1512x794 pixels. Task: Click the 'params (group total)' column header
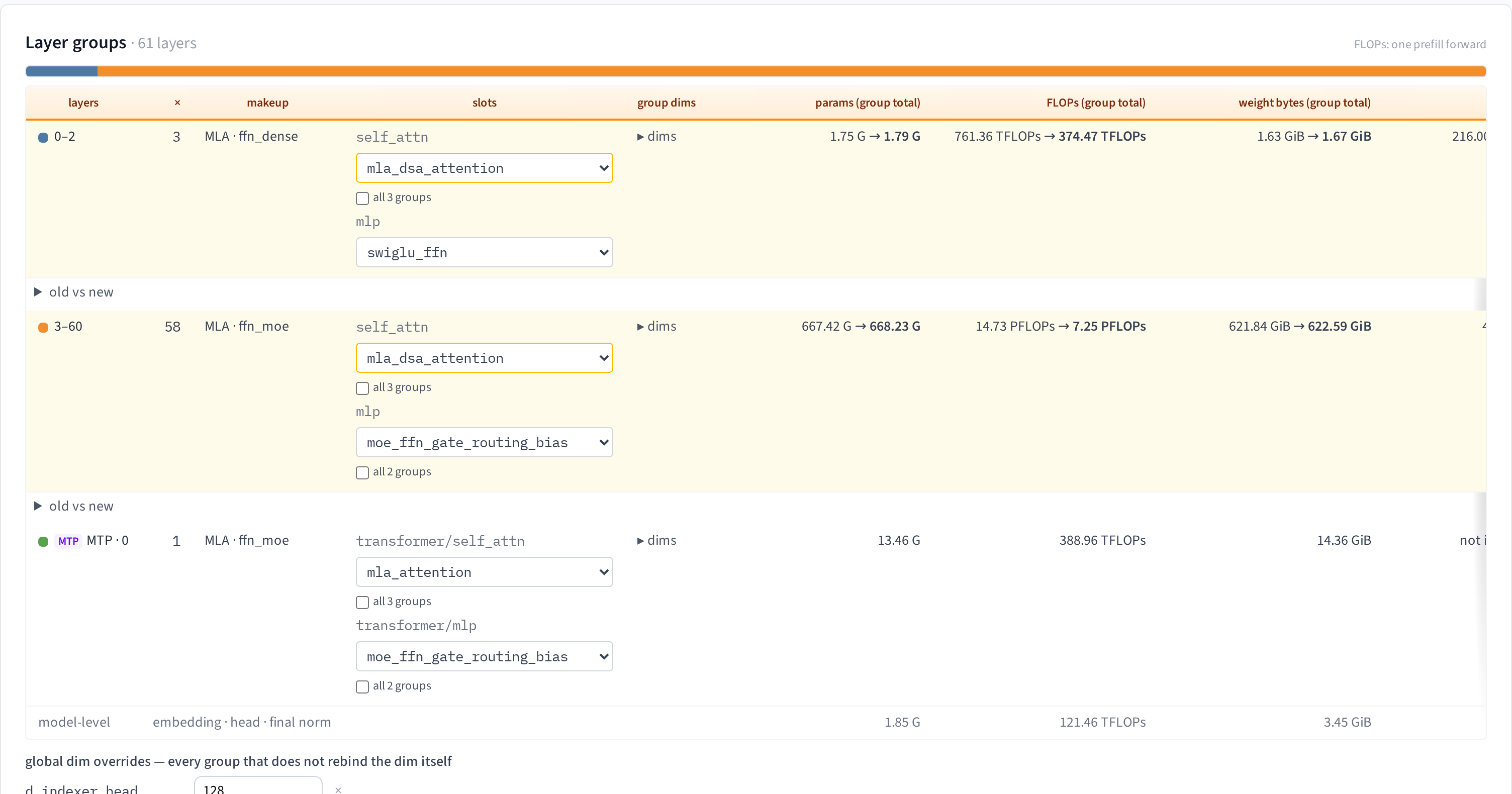point(868,104)
